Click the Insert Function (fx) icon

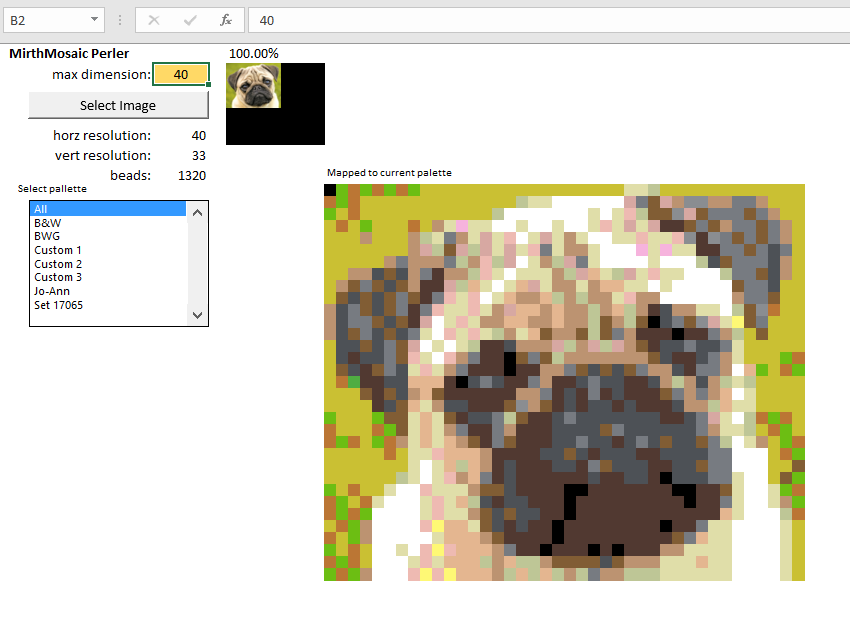(x=223, y=18)
